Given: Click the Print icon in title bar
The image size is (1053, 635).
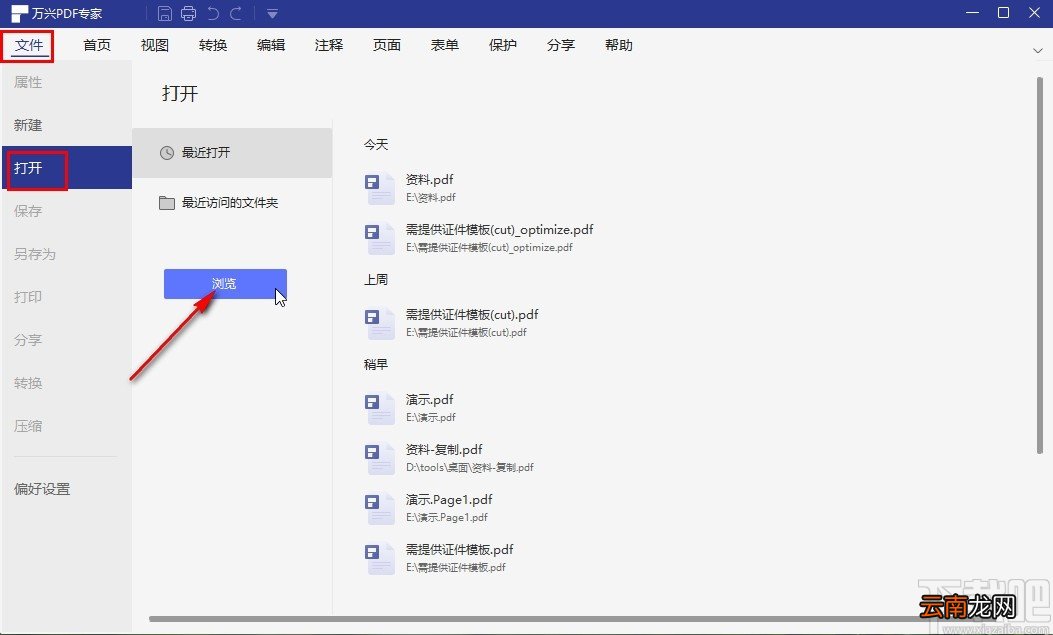Looking at the screenshot, I should [x=189, y=13].
